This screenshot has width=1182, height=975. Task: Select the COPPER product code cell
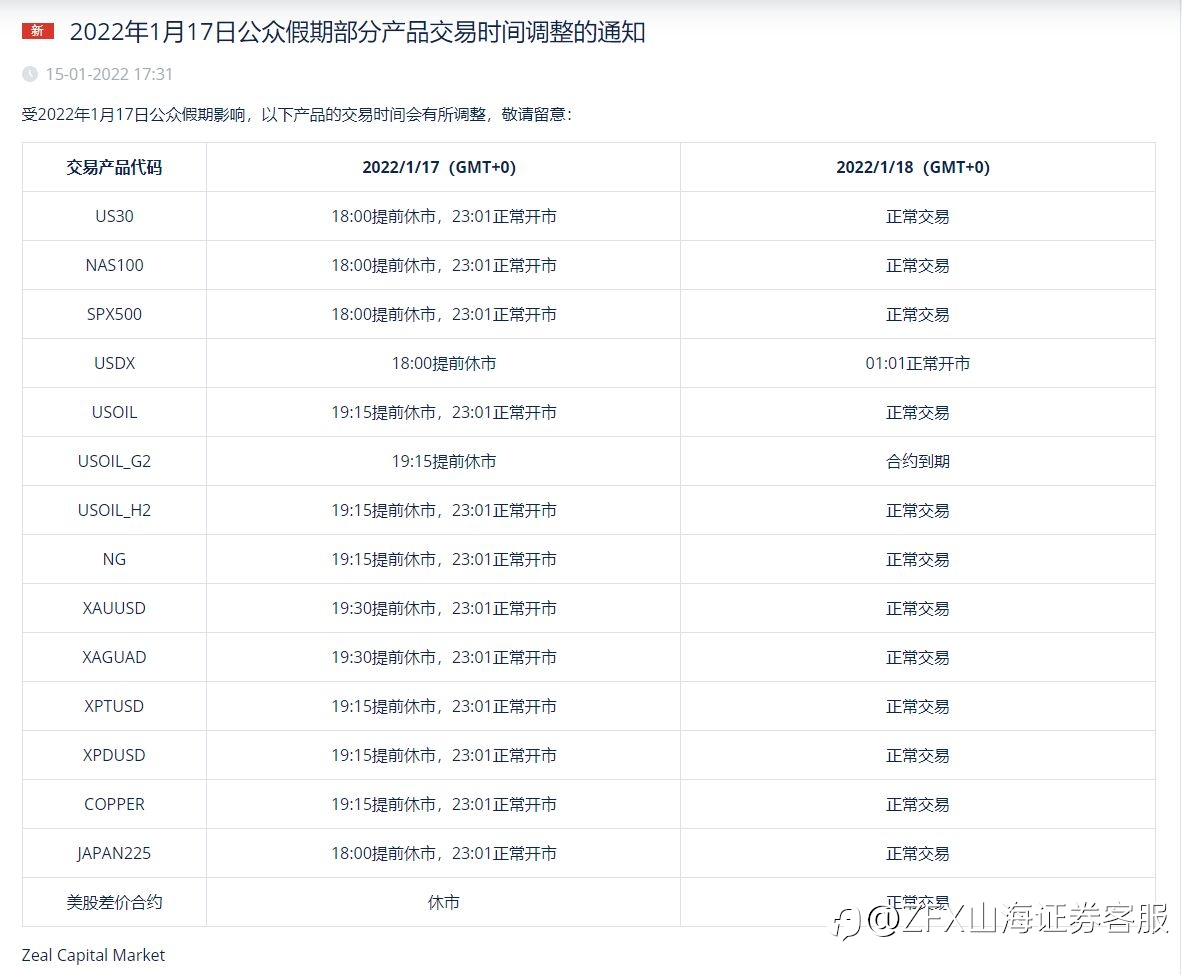pos(115,805)
